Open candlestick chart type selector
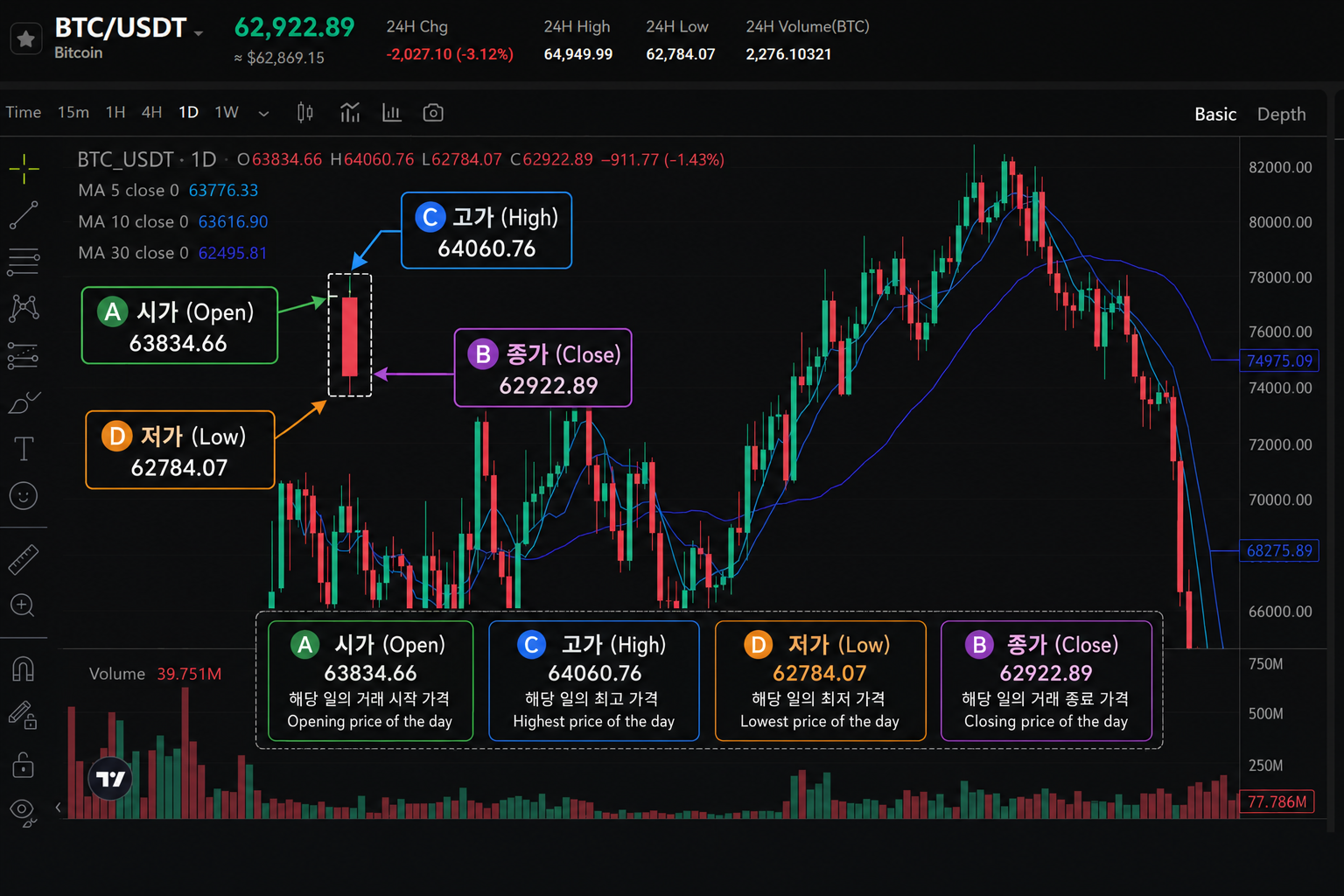 click(304, 113)
